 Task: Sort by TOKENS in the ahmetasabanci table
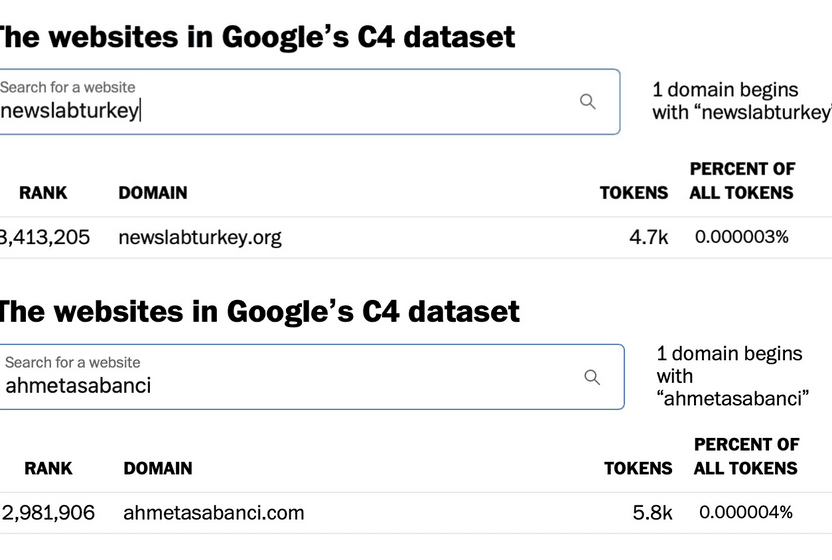(638, 468)
